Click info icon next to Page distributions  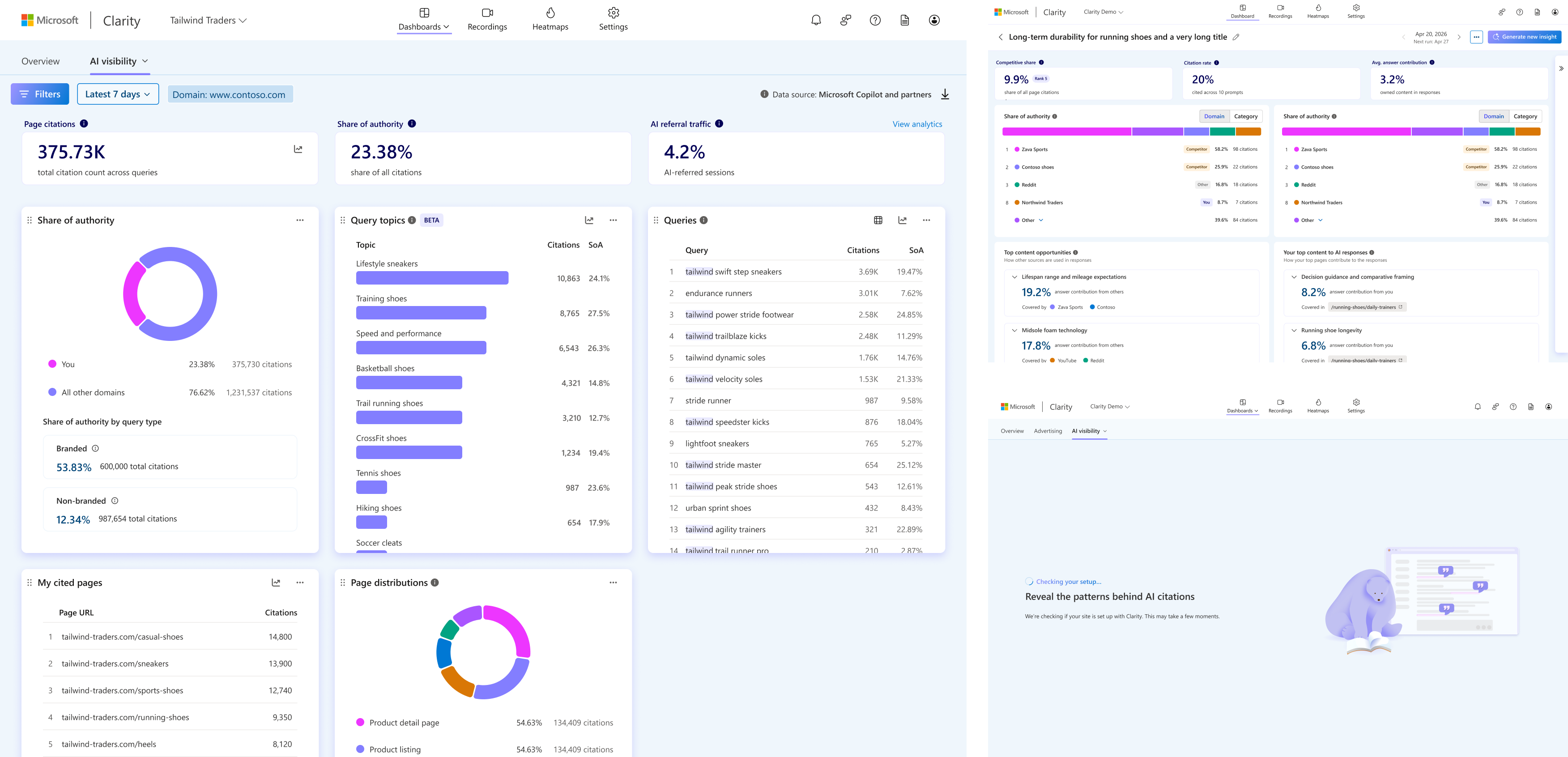tap(435, 583)
